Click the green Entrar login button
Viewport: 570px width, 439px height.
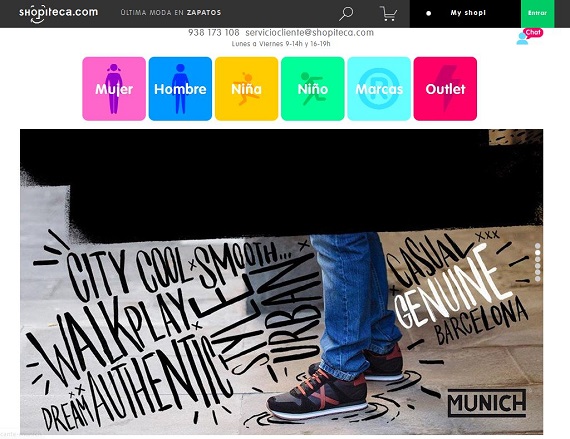(537, 13)
